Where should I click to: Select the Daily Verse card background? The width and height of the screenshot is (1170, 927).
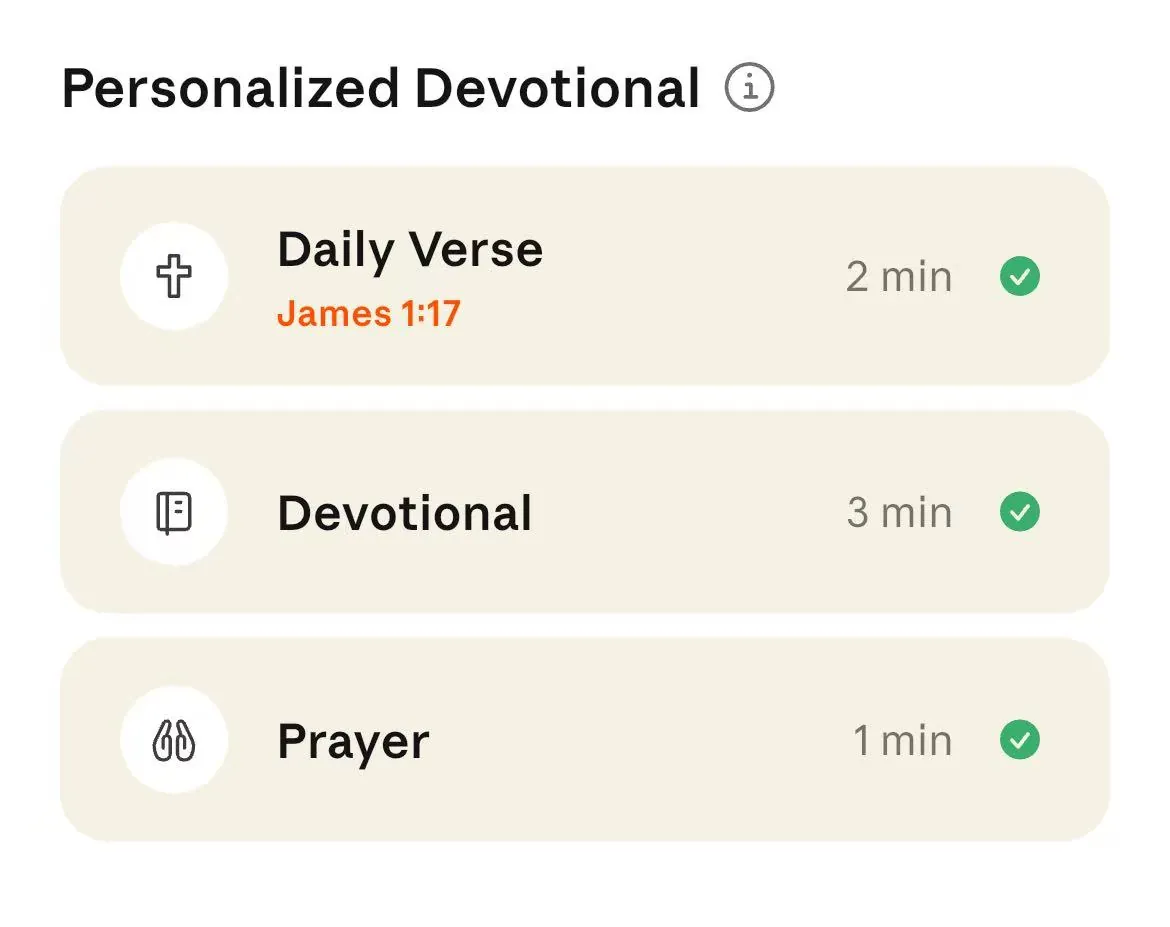[x=584, y=276]
